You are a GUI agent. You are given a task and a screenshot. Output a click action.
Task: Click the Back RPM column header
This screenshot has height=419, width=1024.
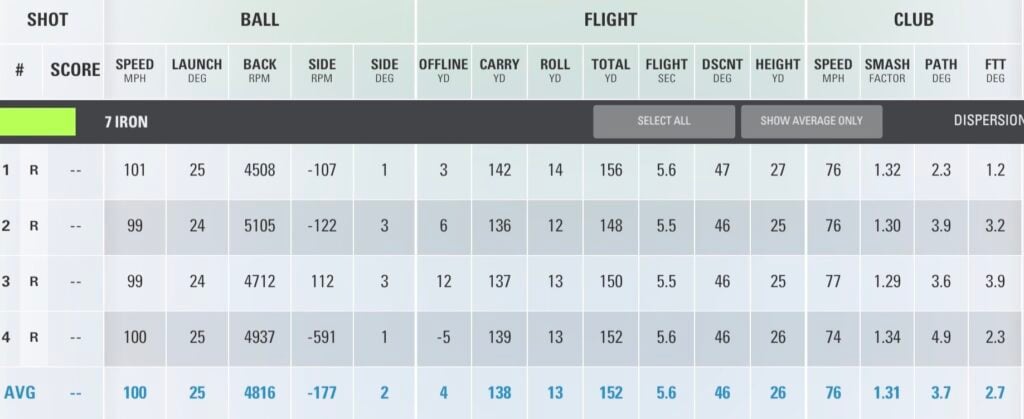click(x=260, y=70)
